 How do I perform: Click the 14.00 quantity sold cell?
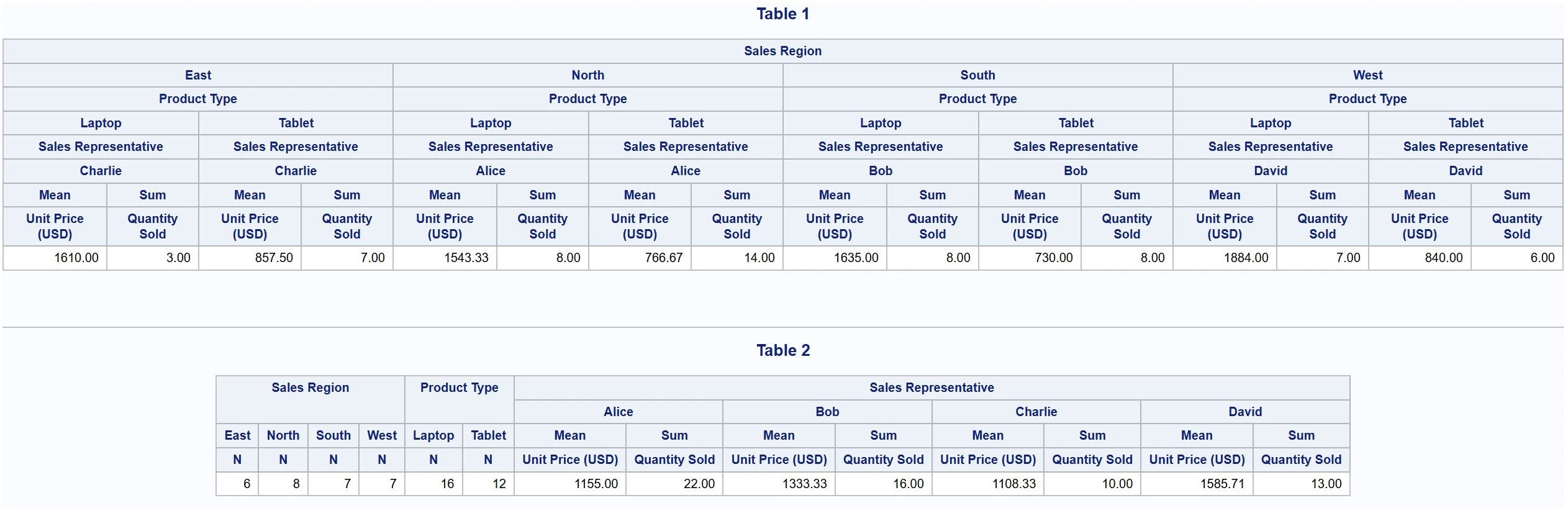click(736, 258)
